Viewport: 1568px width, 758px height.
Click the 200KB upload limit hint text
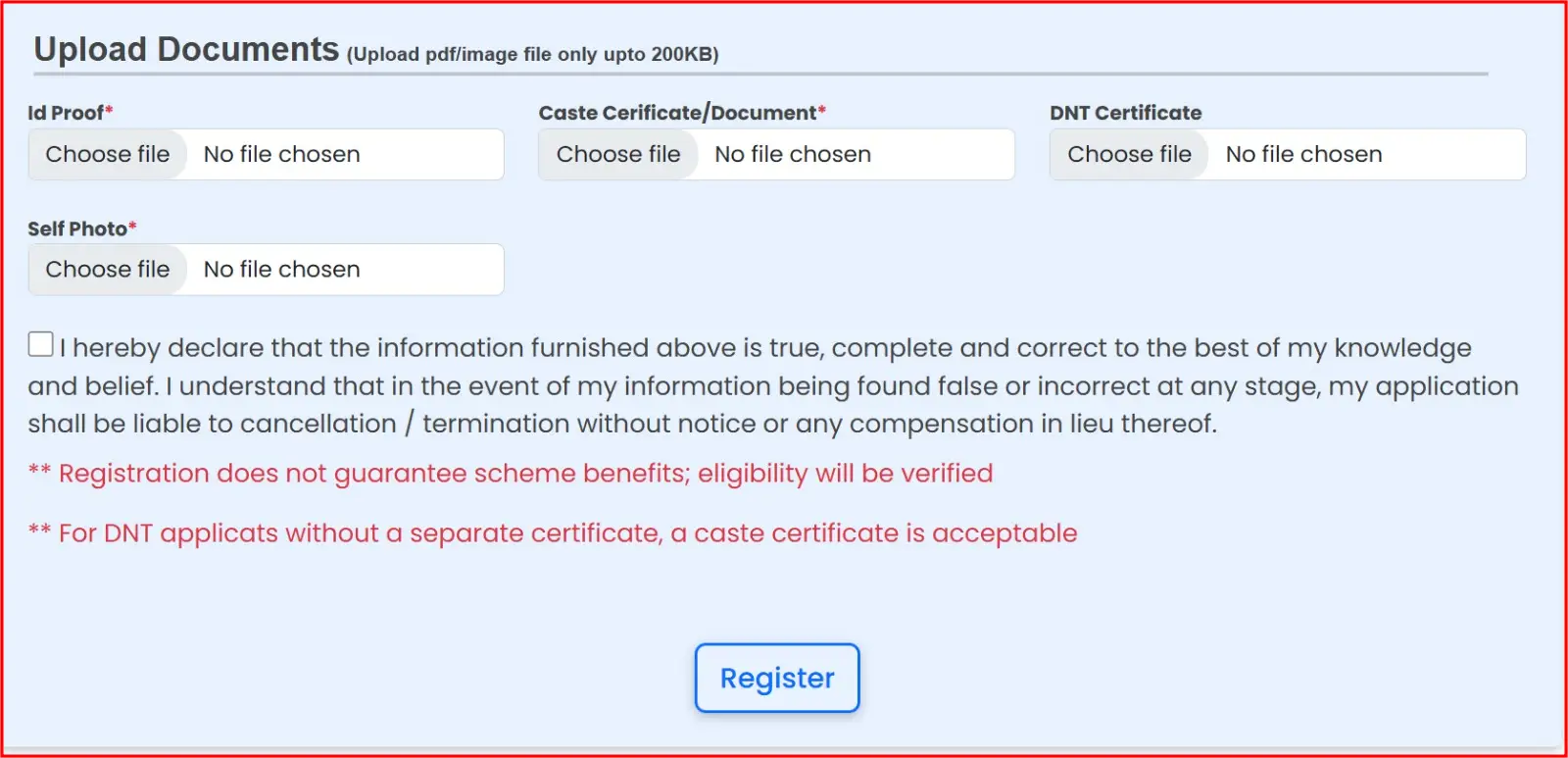(532, 55)
